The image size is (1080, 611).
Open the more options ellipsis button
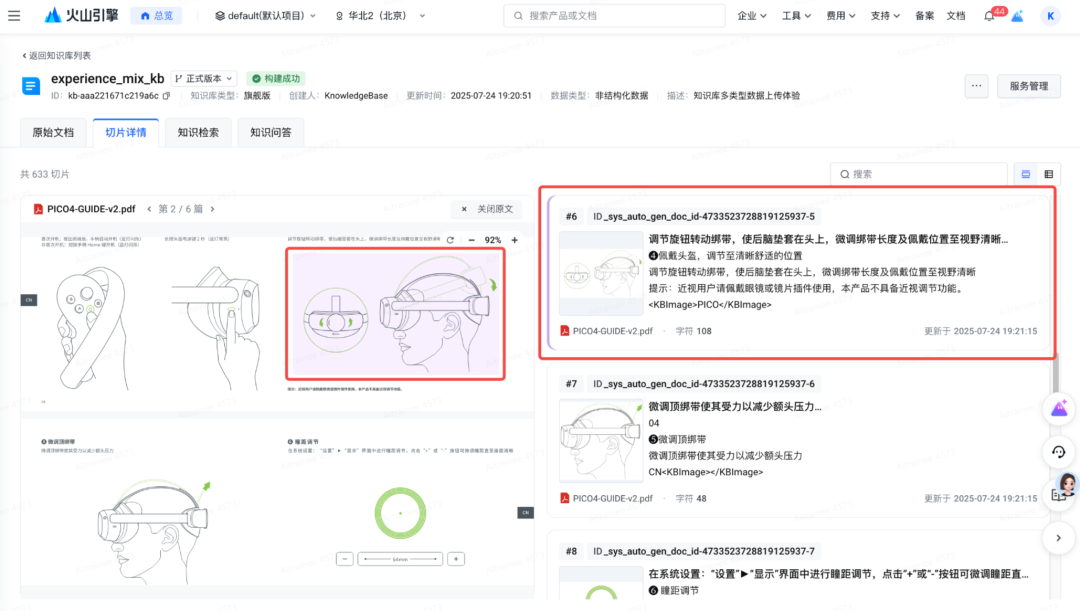click(x=977, y=86)
